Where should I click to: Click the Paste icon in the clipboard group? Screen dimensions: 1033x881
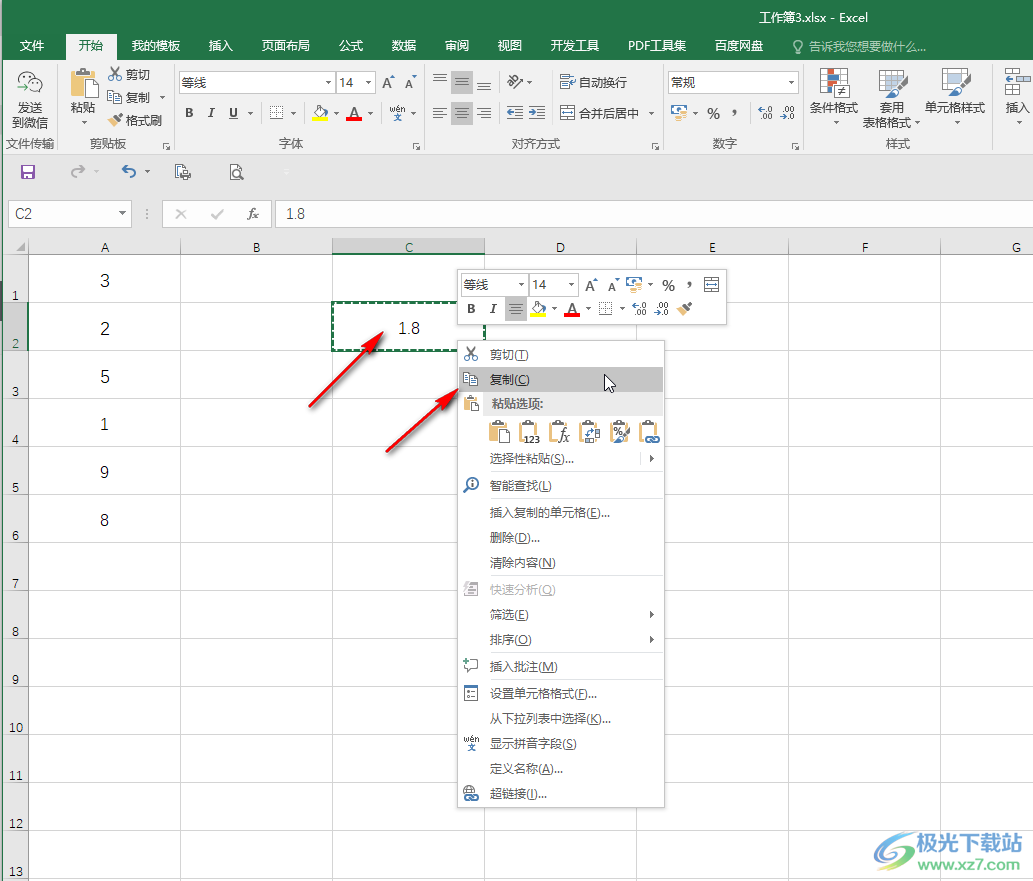click(84, 84)
